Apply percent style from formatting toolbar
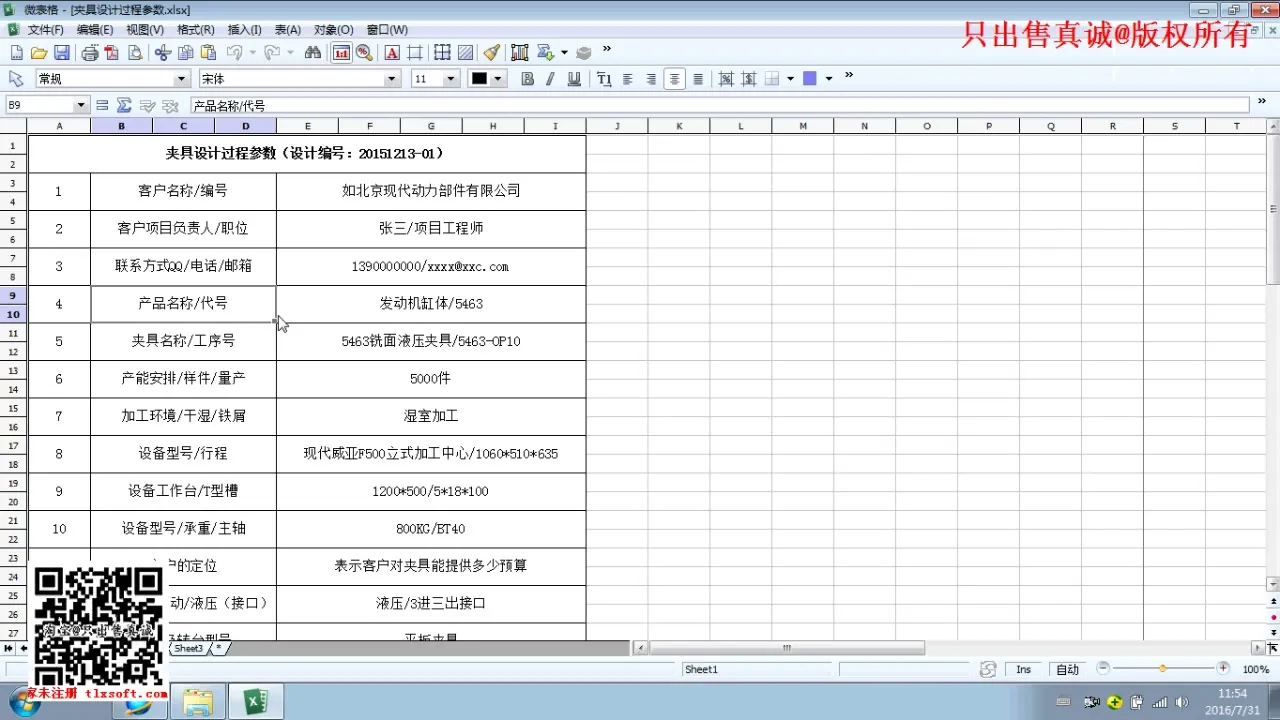This screenshot has height=720, width=1280. (x=725, y=78)
